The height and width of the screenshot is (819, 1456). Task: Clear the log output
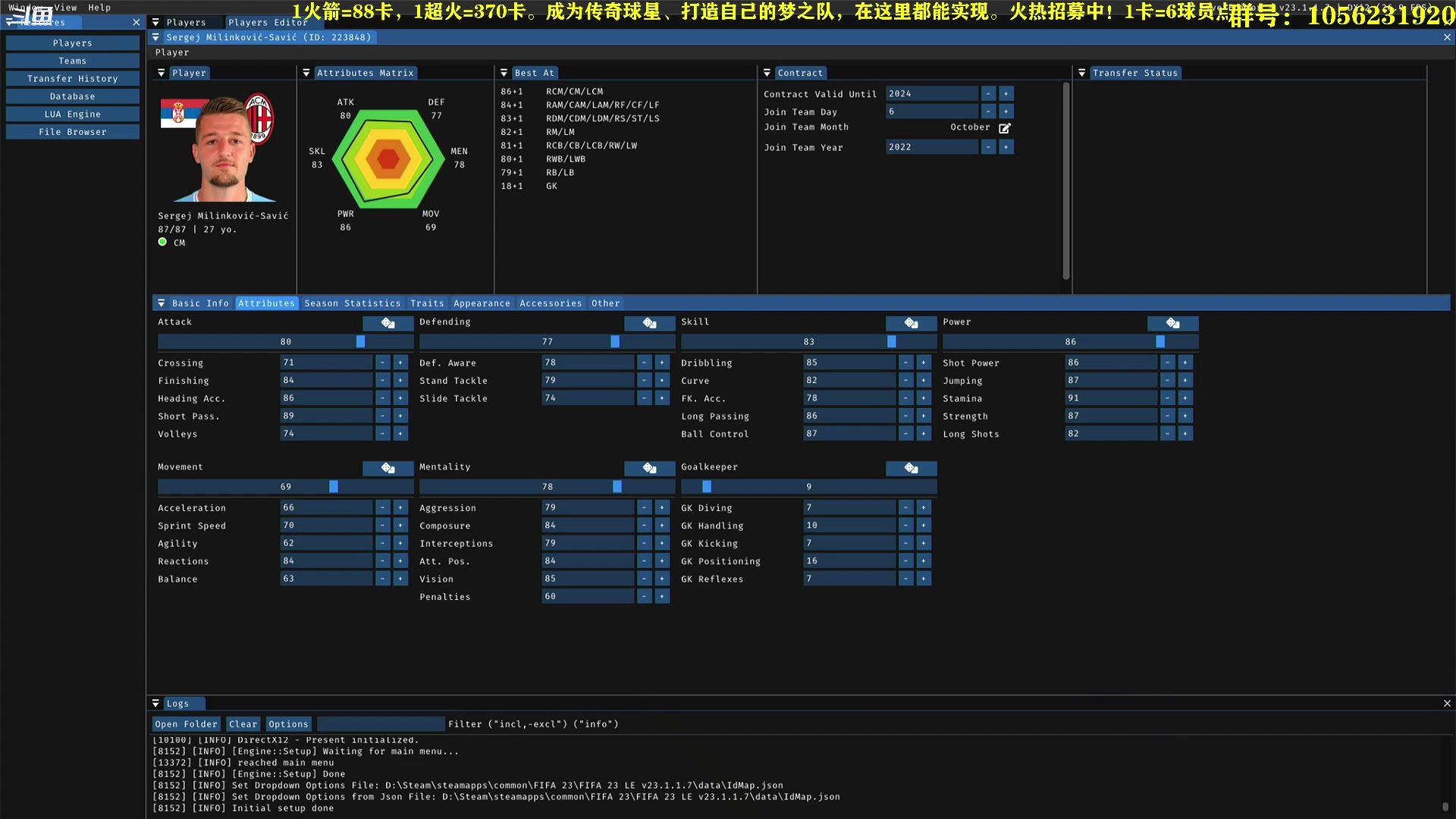[243, 724]
